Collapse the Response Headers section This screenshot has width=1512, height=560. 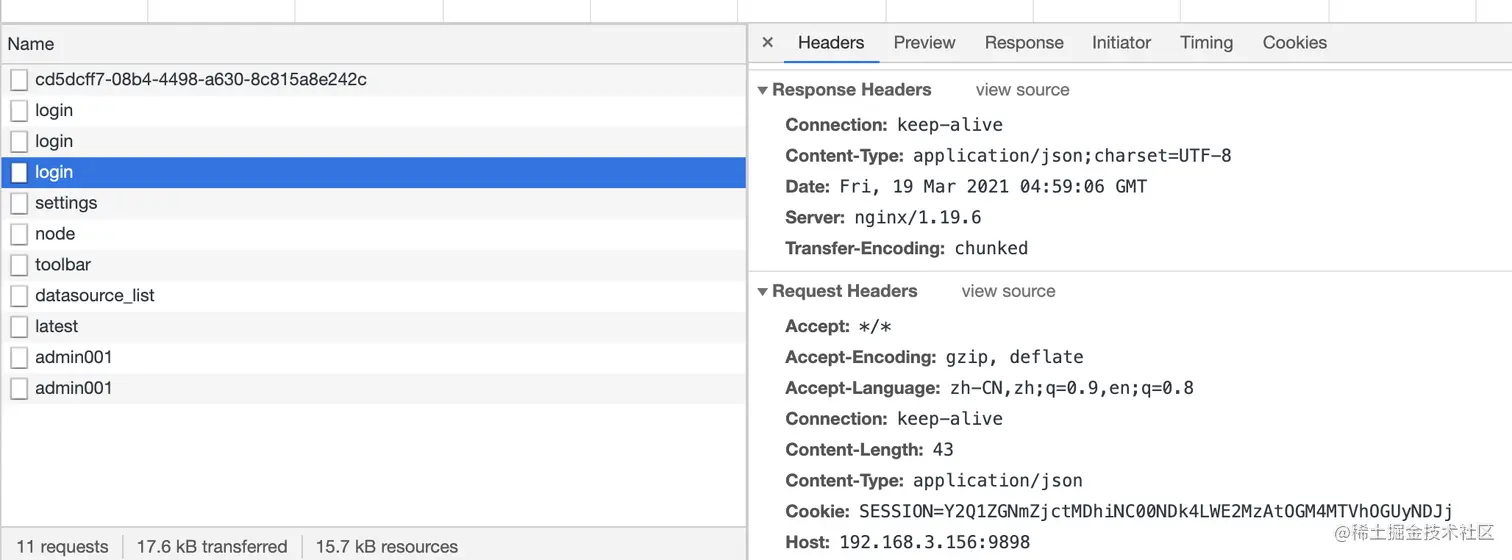(x=763, y=90)
